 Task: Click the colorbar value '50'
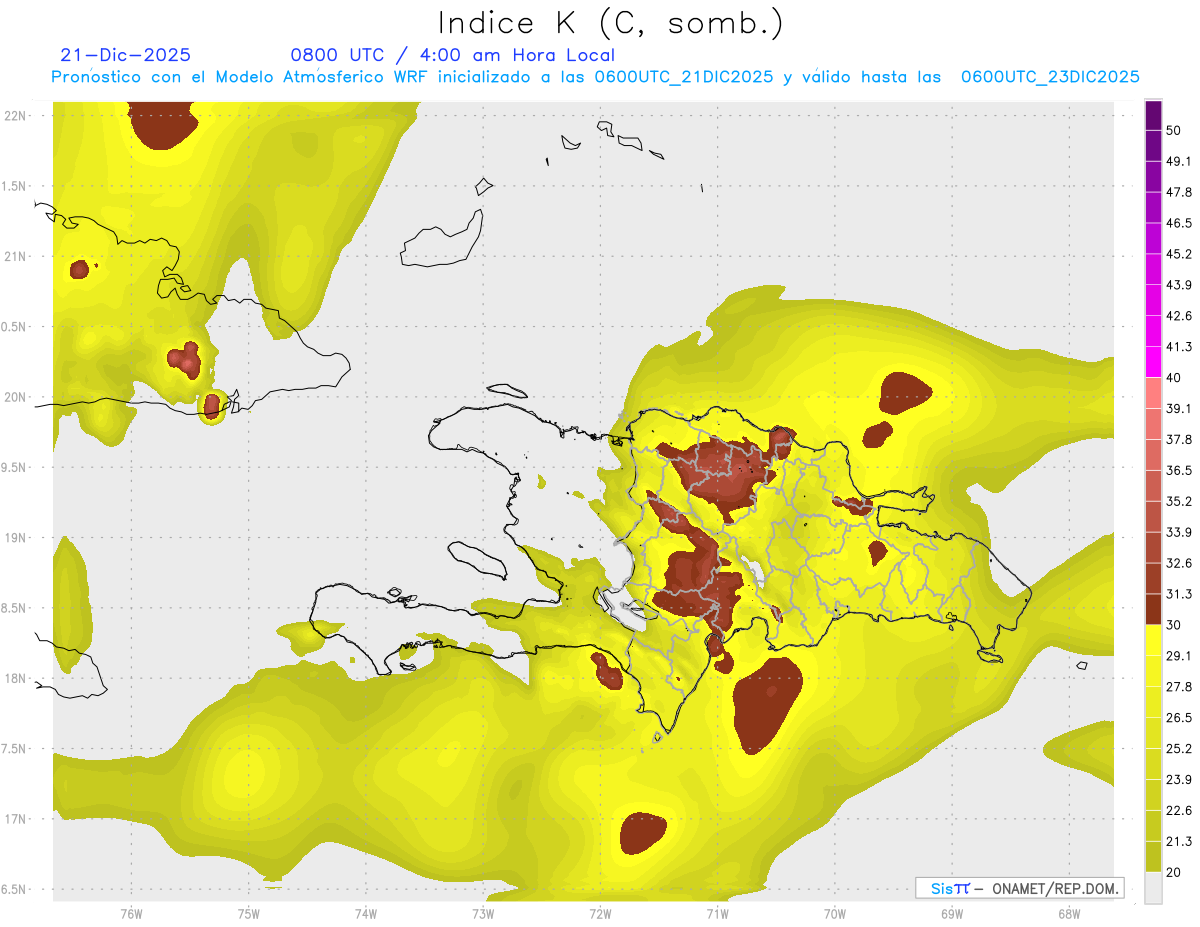tap(1174, 131)
